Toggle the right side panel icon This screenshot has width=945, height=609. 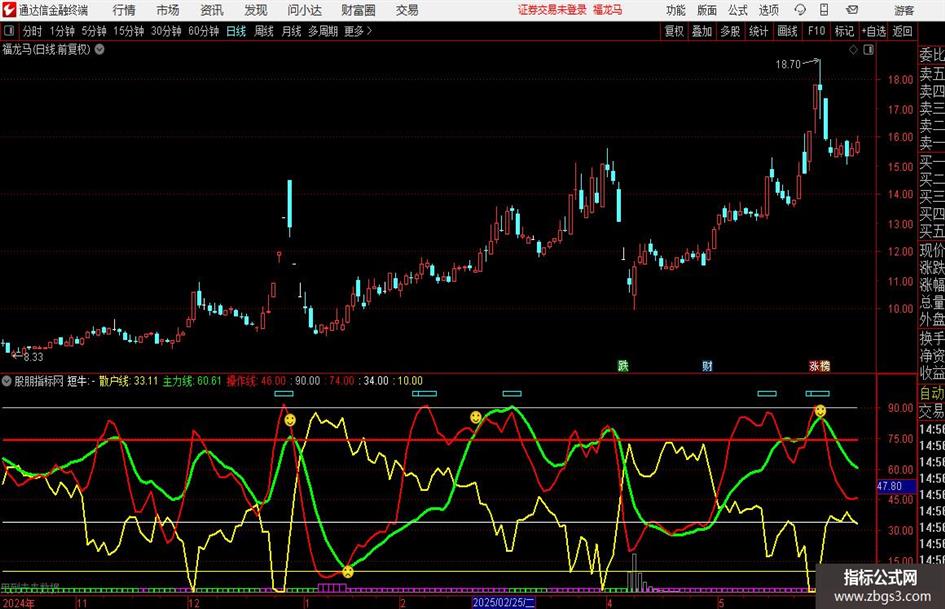coord(868,50)
